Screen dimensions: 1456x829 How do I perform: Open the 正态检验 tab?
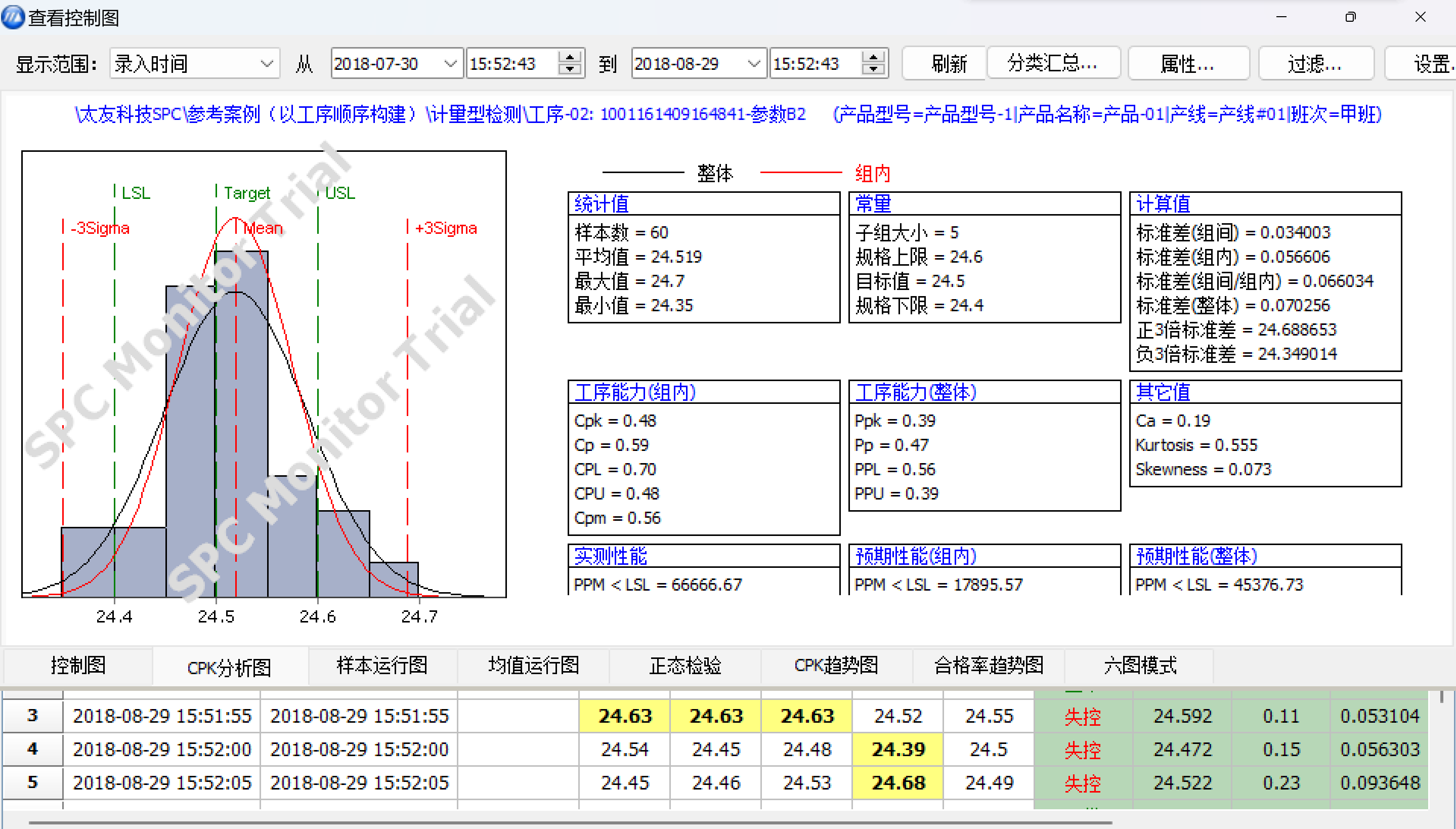[x=685, y=665]
